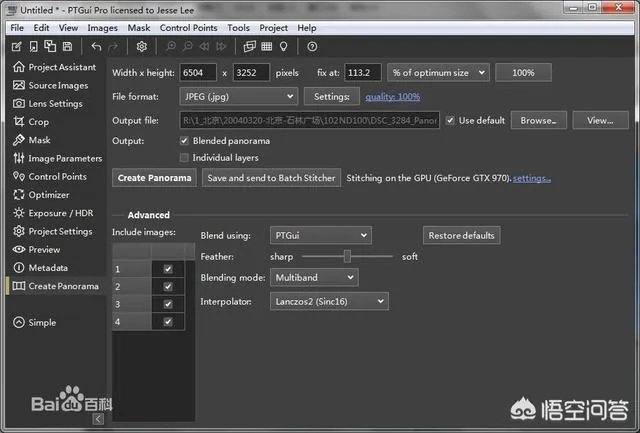640x433 pixels.
Task: Click the Create Panorama button
Action: pyautogui.click(x=154, y=178)
